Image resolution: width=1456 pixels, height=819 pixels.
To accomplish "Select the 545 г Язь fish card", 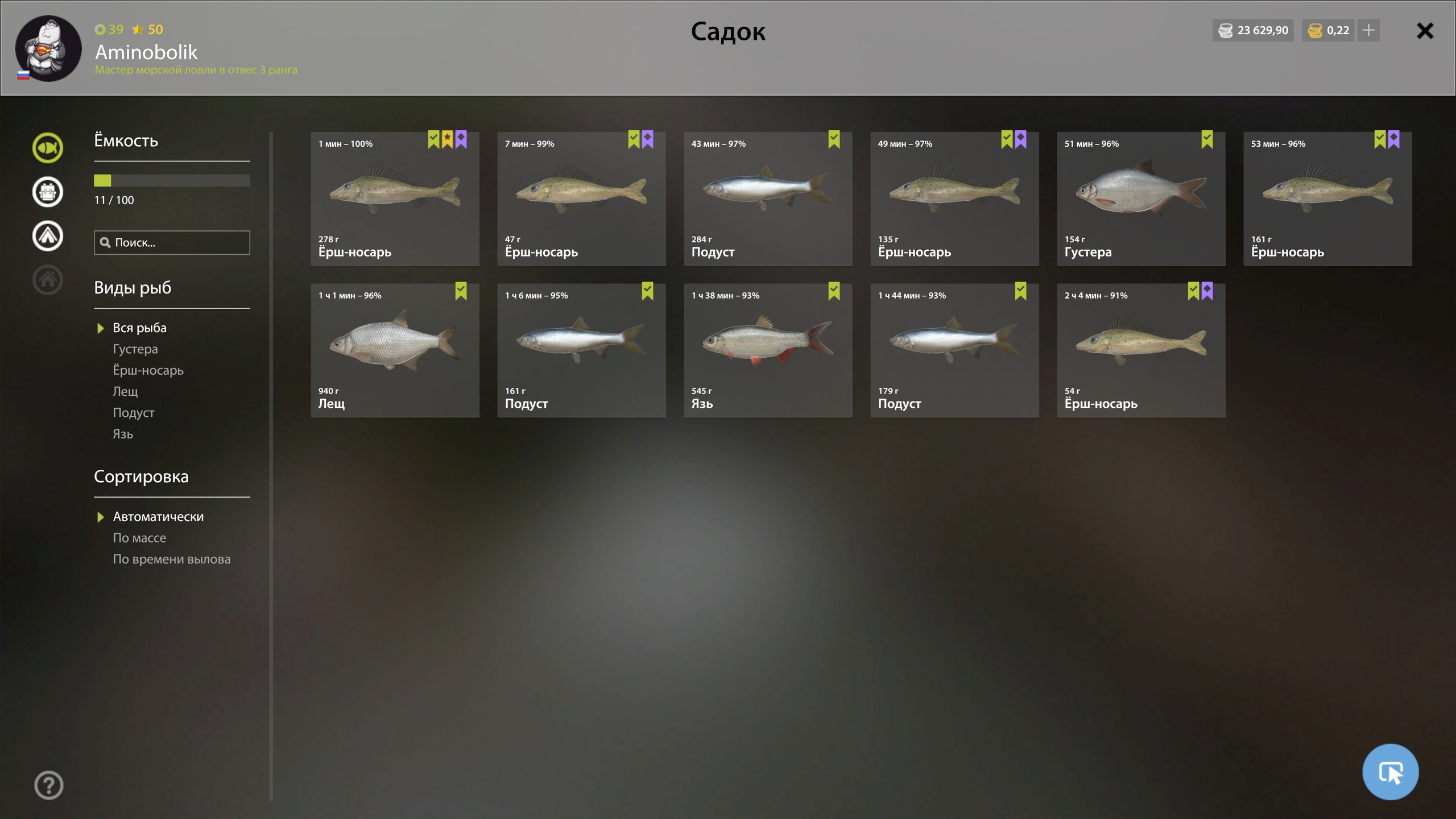I will pyautogui.click(x=768, y=350).
